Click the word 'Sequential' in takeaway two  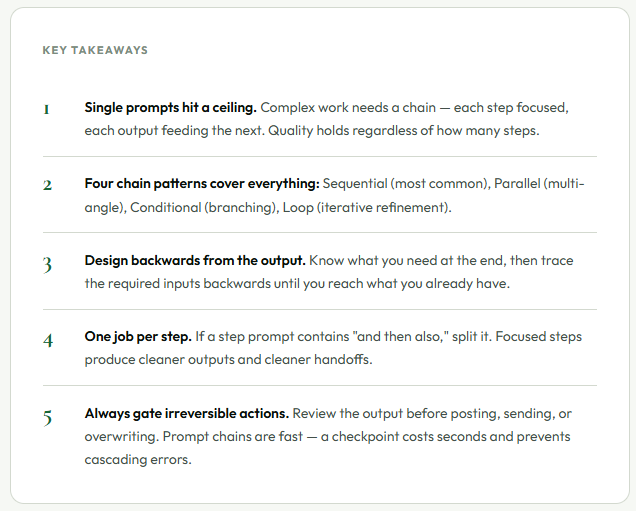pyautogui.click(x=355, y=184)
